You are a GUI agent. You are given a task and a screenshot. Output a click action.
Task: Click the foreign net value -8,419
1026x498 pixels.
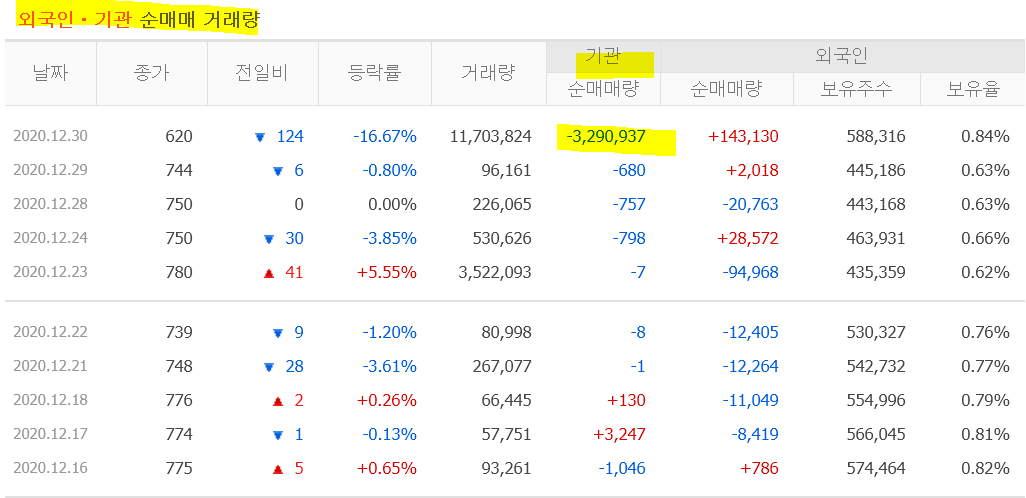[754, 435]
